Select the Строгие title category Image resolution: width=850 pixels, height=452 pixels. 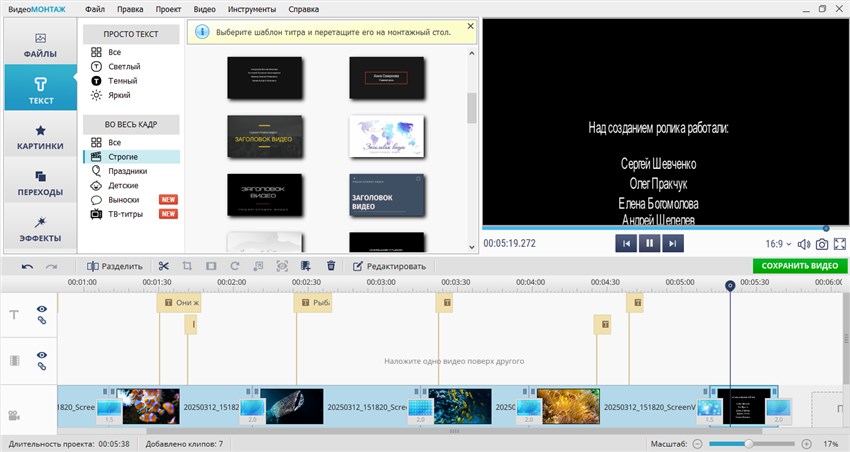click(x=123, y=157)
